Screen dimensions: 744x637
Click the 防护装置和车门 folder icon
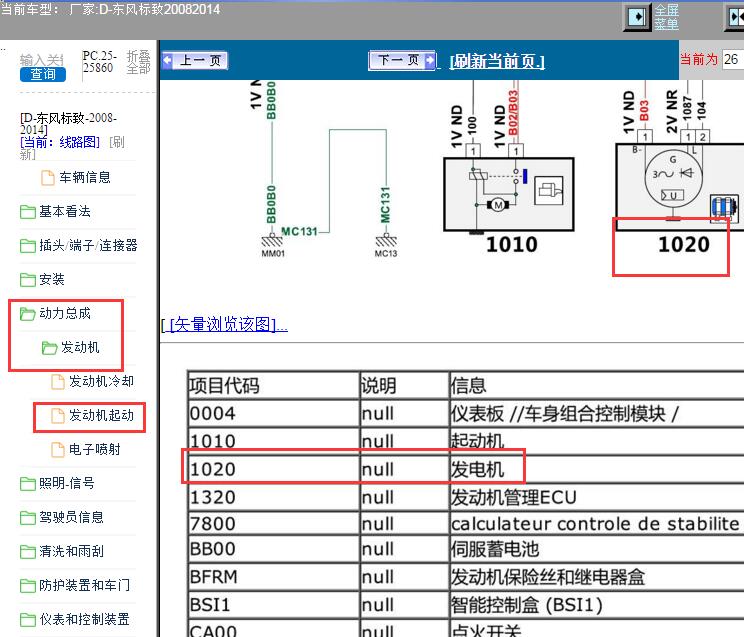[x=28, y=586]
